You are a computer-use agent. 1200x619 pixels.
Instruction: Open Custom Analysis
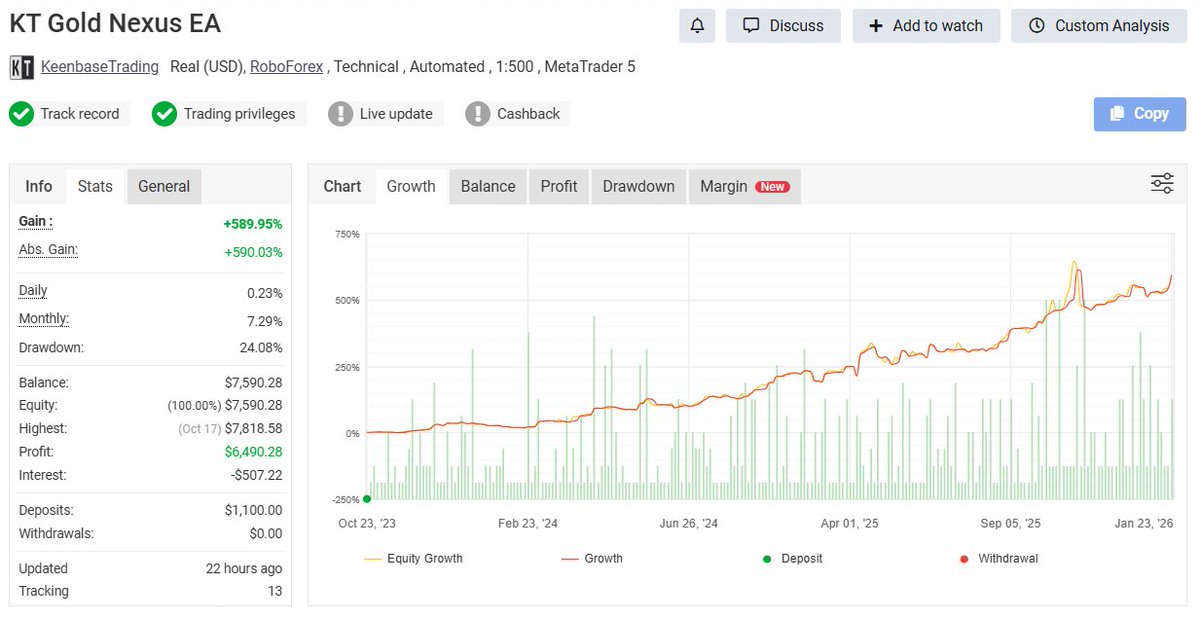1099,26
